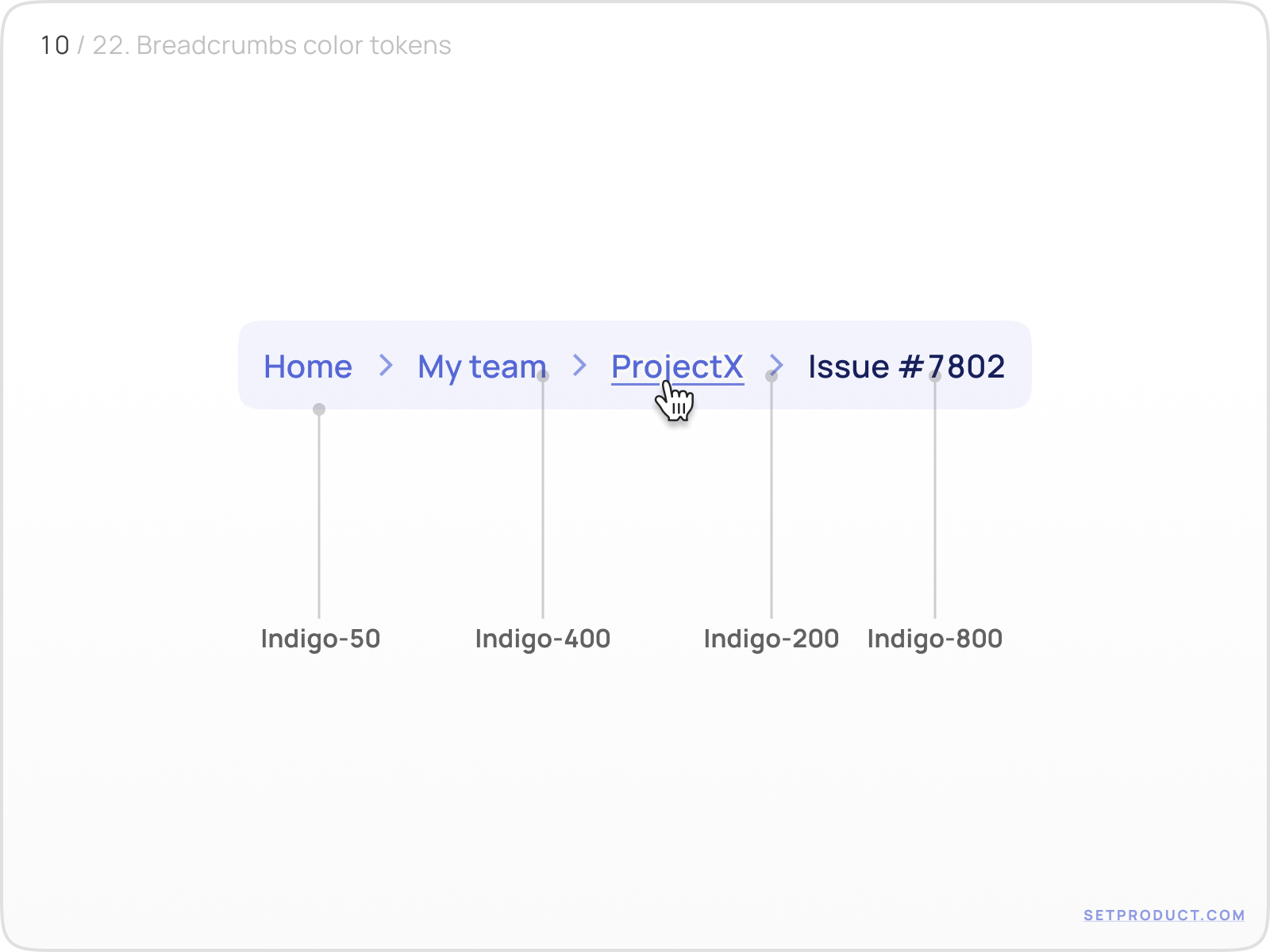Click the callout dot atop Indigo-400 line
Image resolution: width=1270 pixels, height=952 pixels.
(x=543, y=376)
